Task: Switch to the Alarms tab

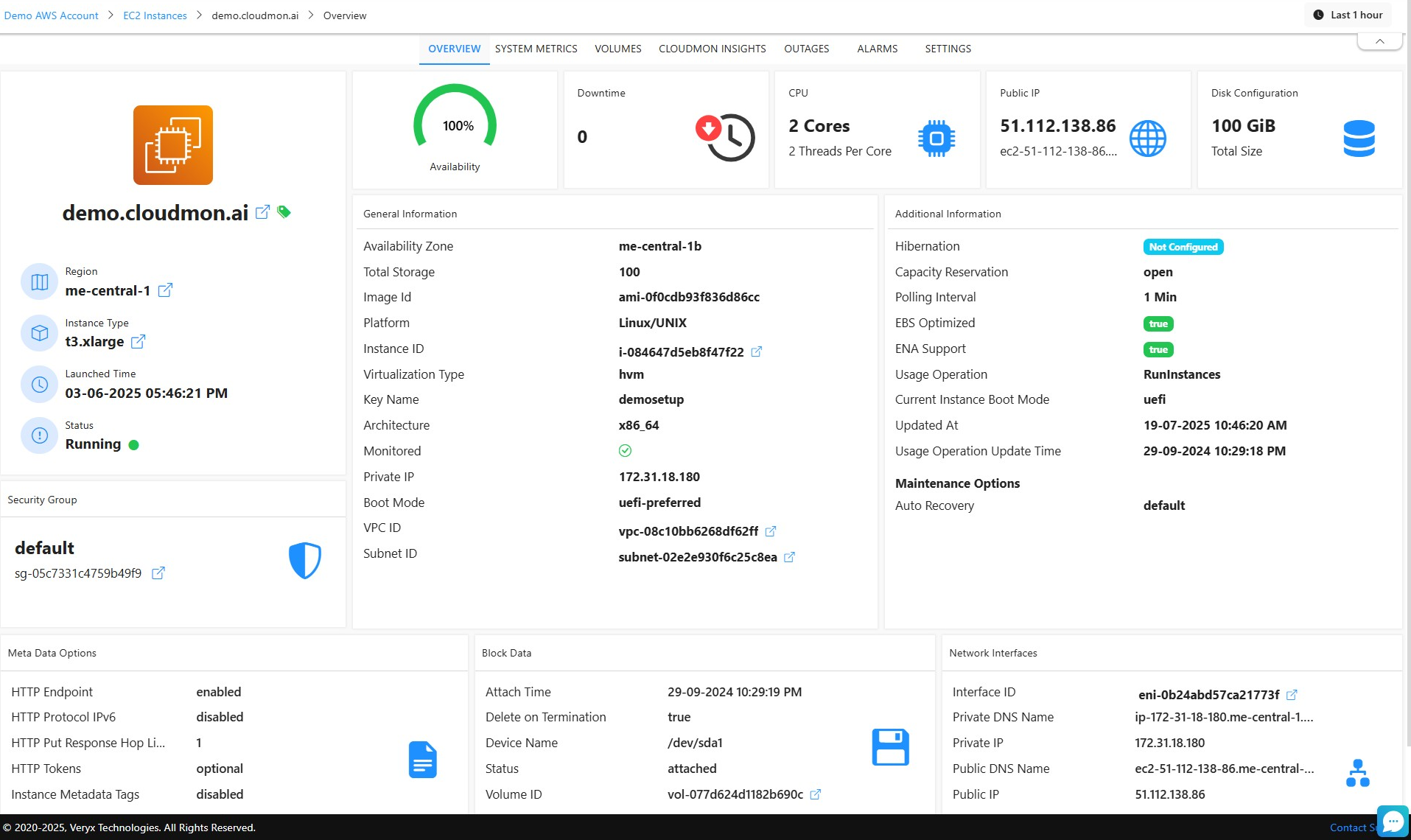Action: [877, 49]
